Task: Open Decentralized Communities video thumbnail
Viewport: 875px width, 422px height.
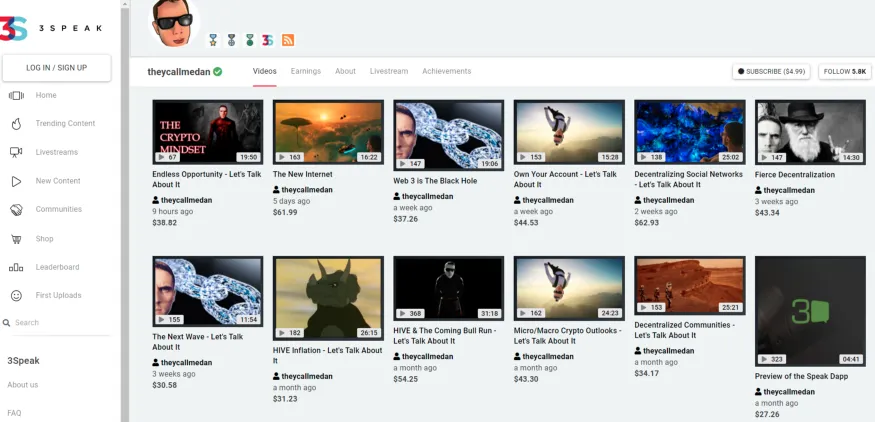Action: 690,286
